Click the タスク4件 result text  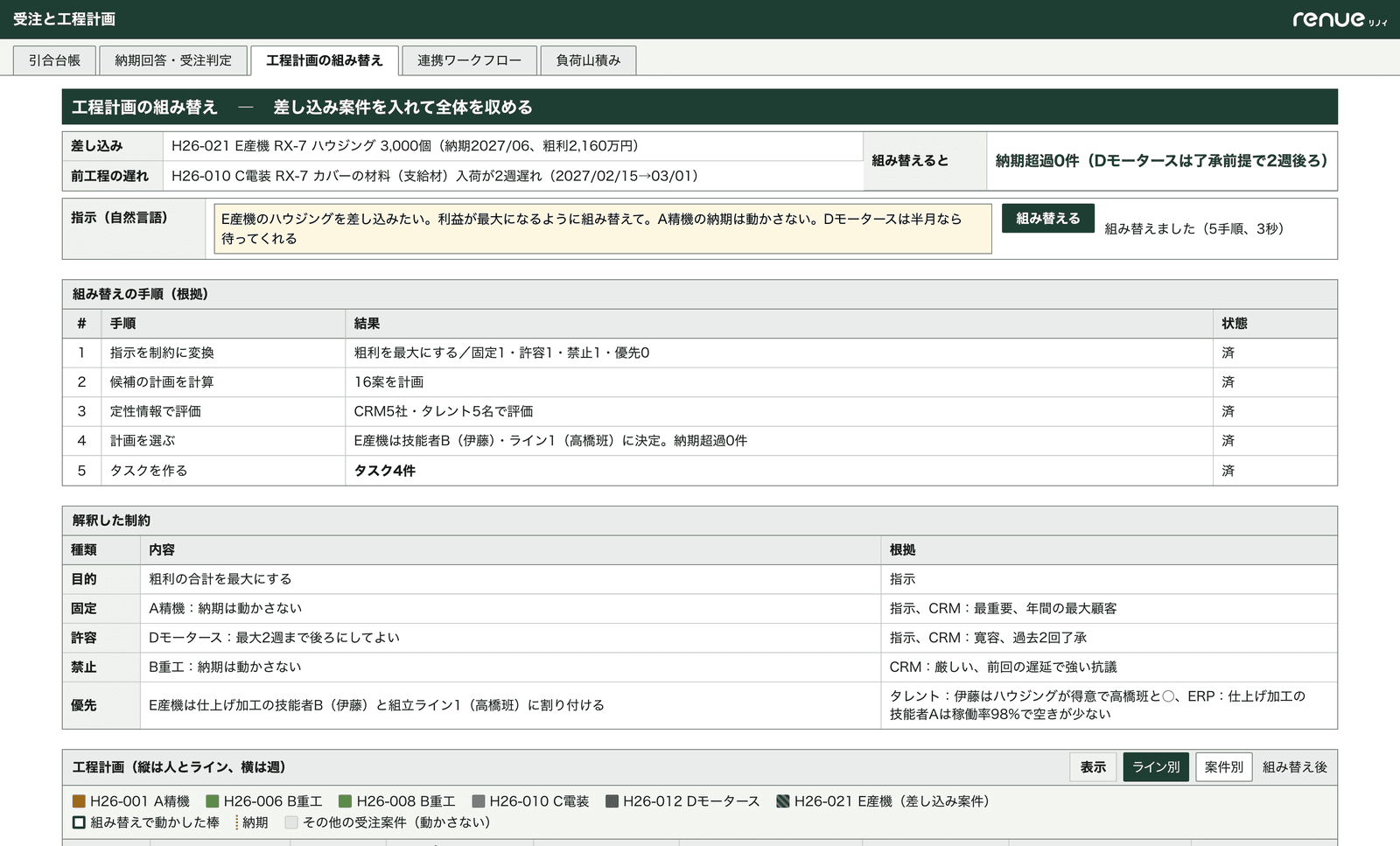pos(384,471)
